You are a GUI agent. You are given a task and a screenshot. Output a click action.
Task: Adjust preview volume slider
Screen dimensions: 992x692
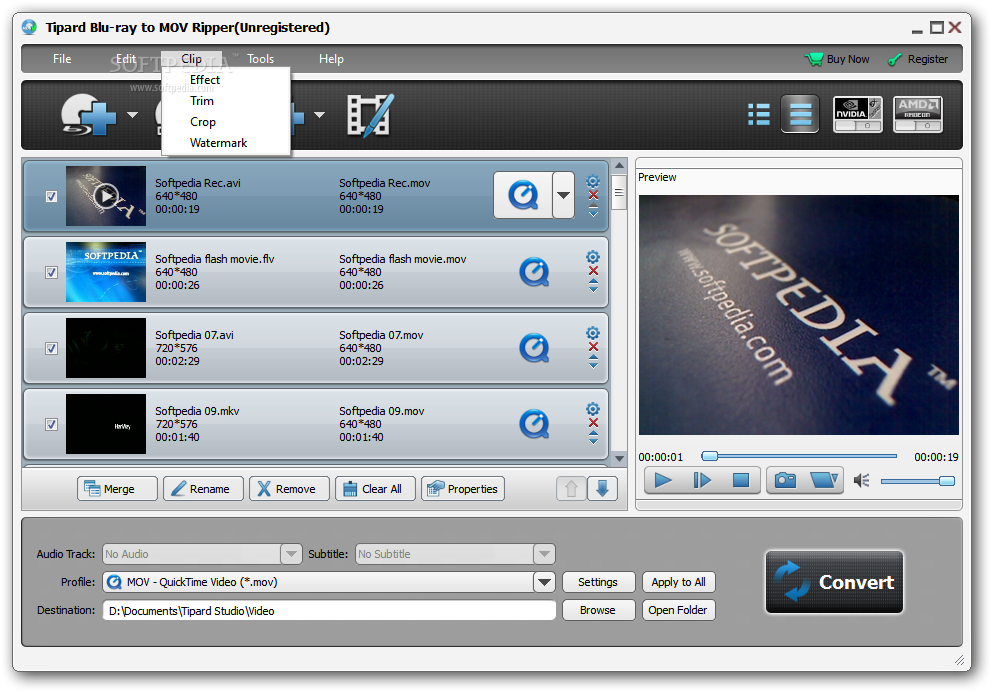917,481
